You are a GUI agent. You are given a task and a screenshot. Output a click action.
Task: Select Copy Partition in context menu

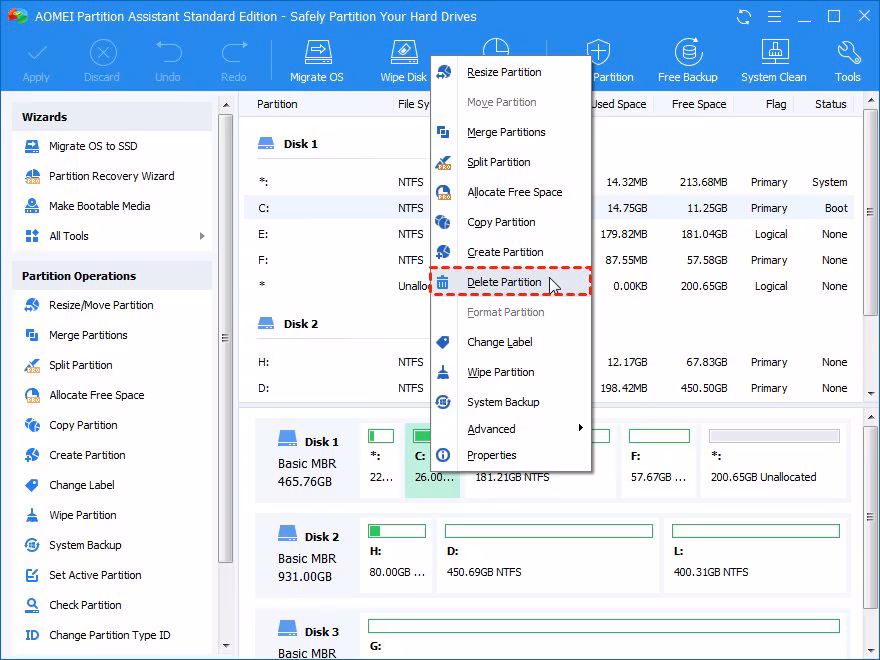pos(511,222)
